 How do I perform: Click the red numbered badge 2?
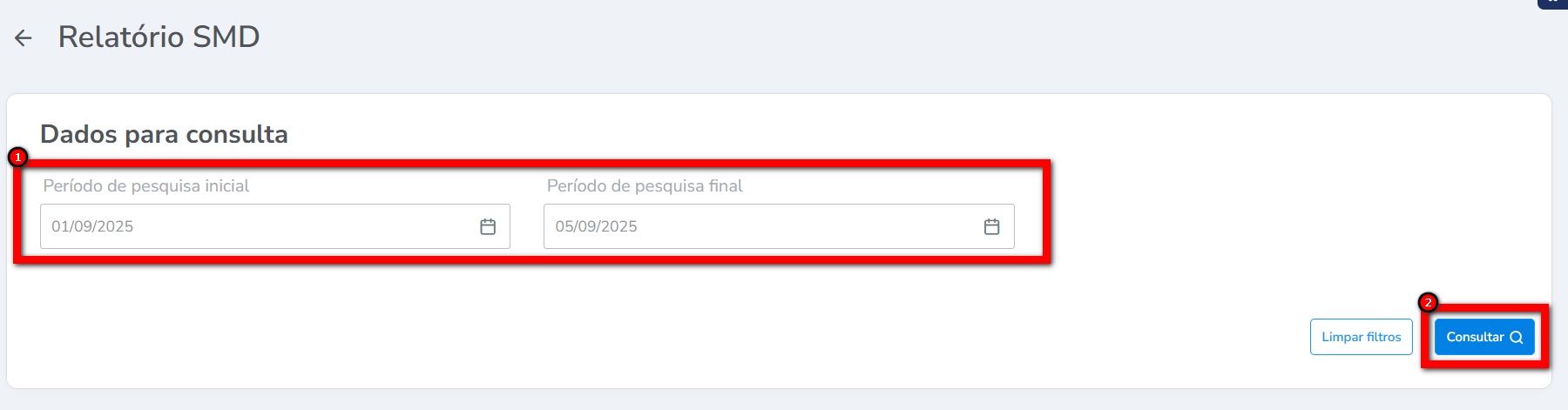pos(1428,302)
